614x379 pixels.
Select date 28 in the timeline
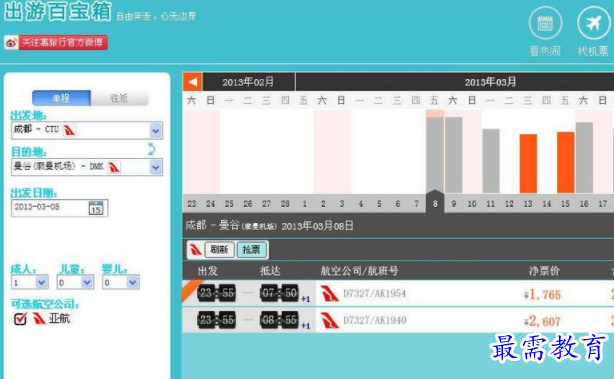[285, 204]
